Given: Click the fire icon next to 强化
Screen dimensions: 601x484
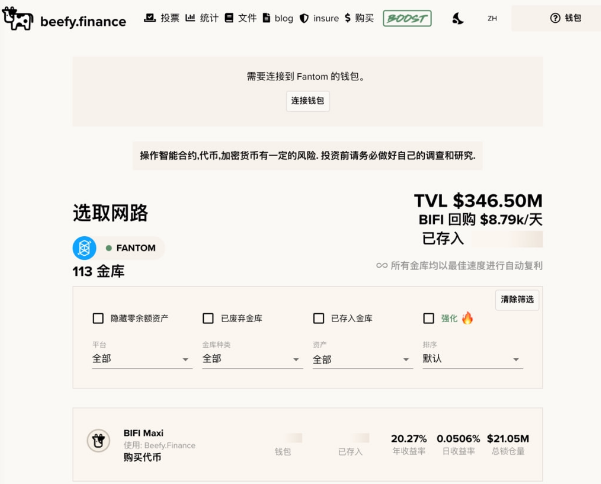Looking at the screenshot, I should 467,318.
